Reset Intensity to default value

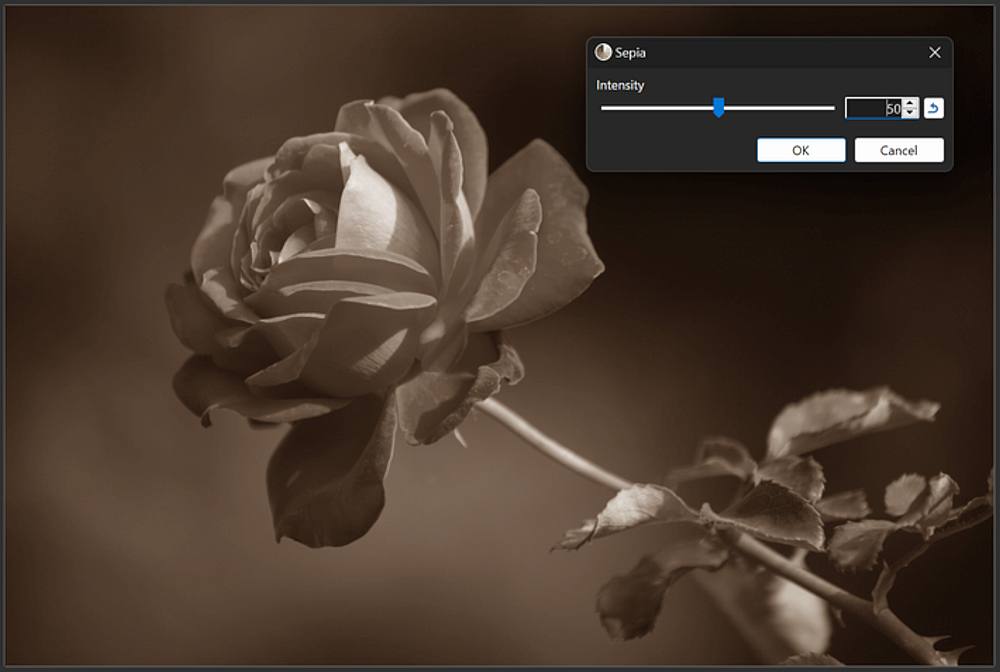(x=933, y=108)
